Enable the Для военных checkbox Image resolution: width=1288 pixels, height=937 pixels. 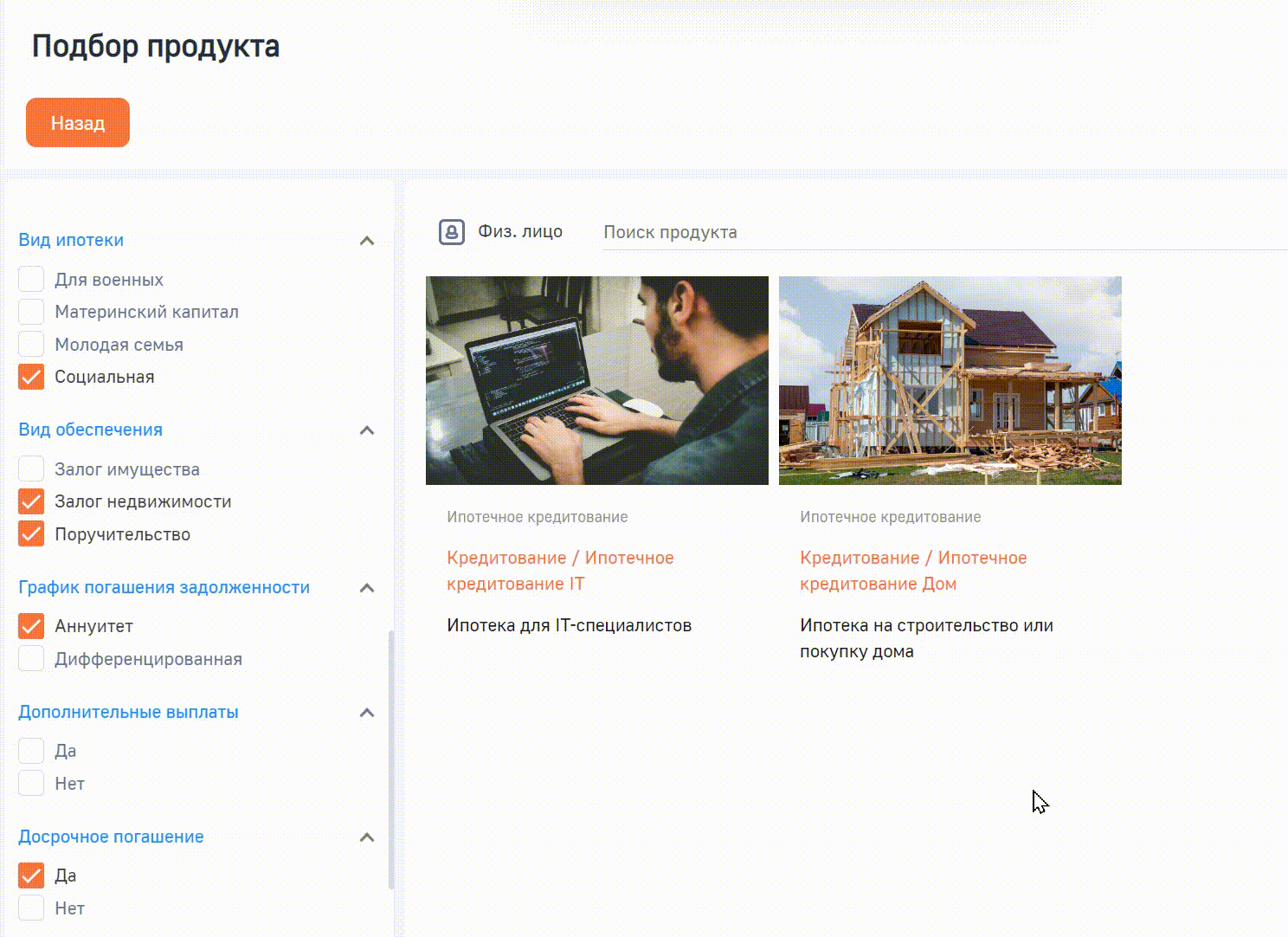pos(31,280)
